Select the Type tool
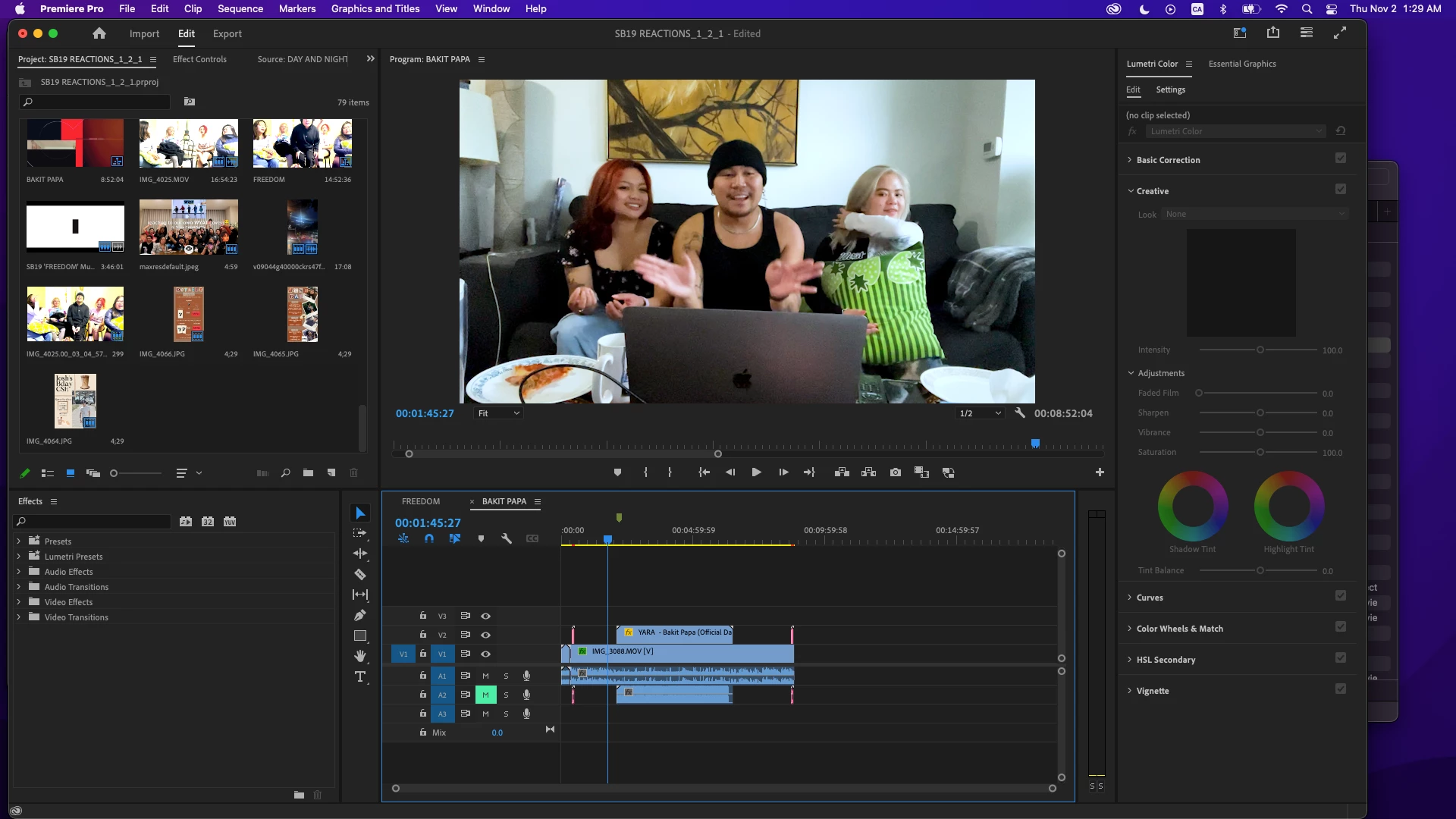 click(360, 676)
